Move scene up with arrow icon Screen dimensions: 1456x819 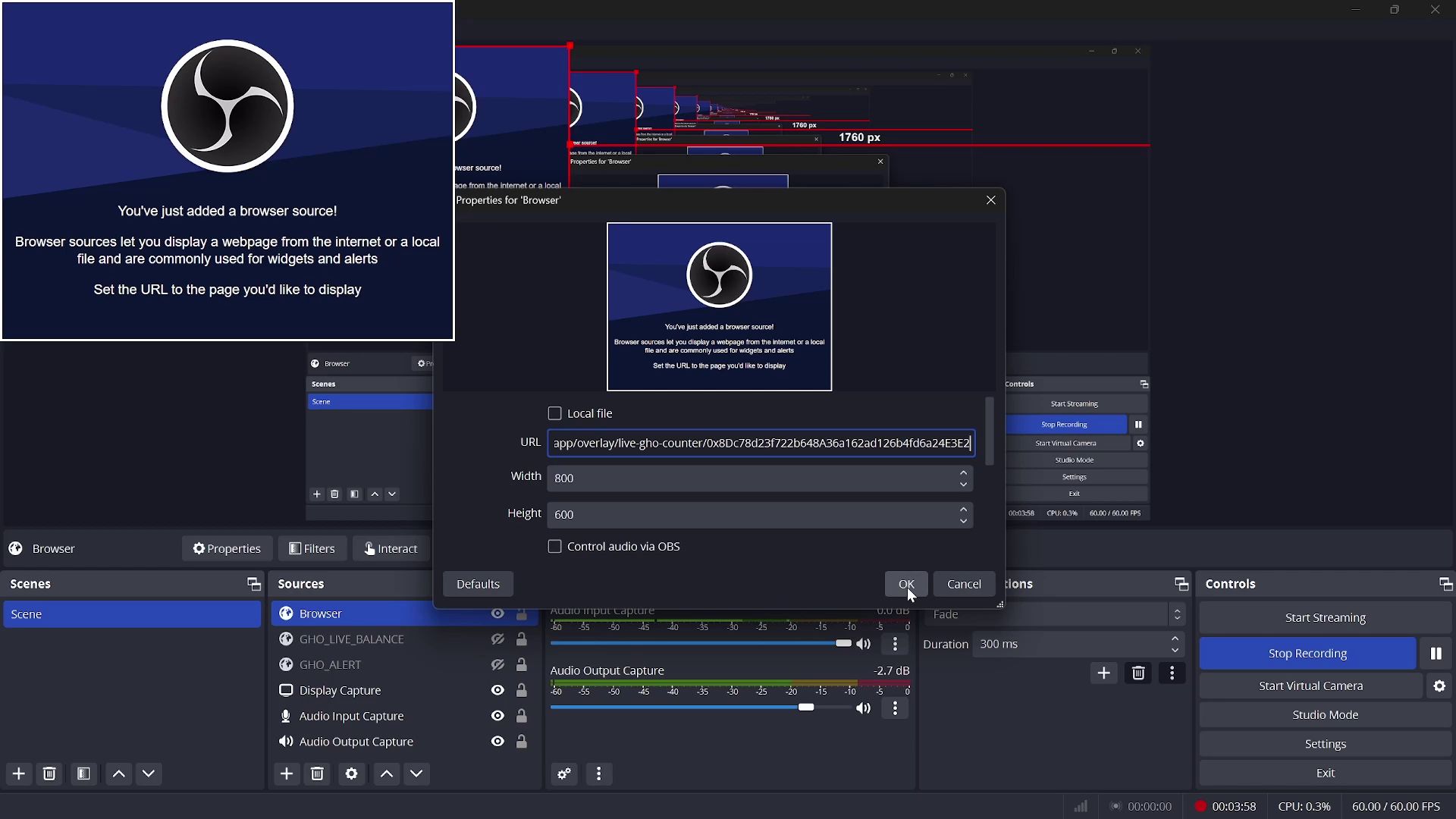pyautogui.click(x=119, y=773)
